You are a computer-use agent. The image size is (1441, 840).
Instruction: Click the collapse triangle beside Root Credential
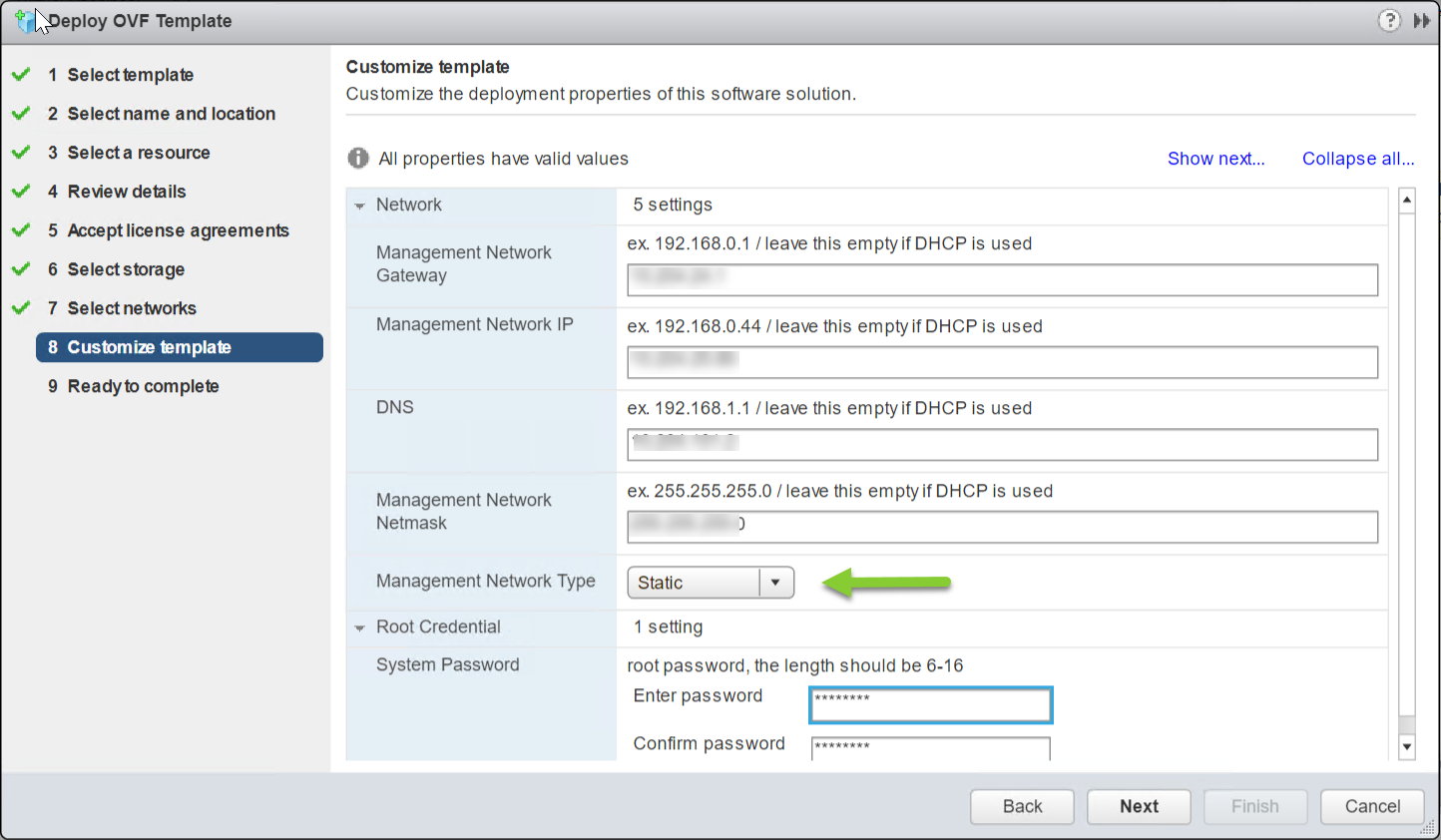[x=359, y=628]
